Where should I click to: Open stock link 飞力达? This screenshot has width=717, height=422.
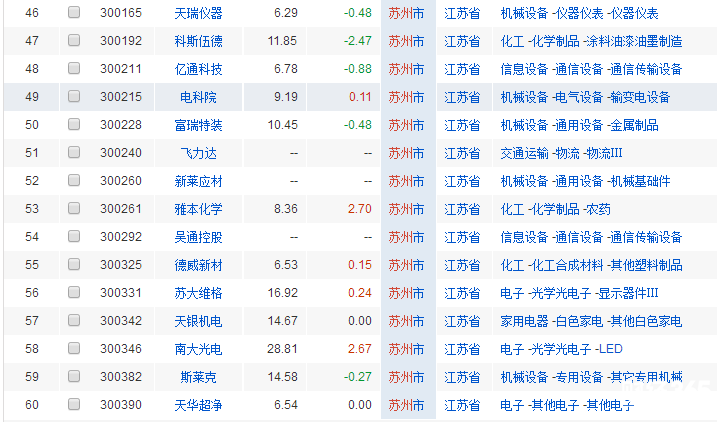coord(198,153)
